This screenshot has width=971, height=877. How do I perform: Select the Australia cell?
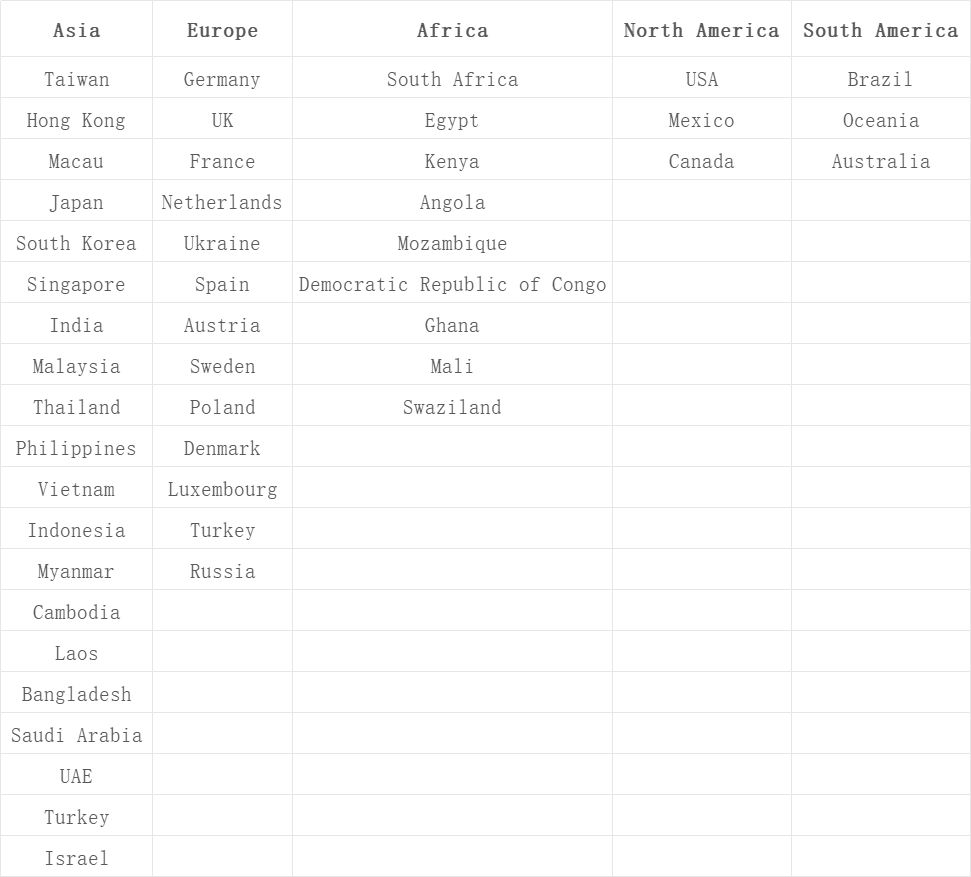coord(880,161)
